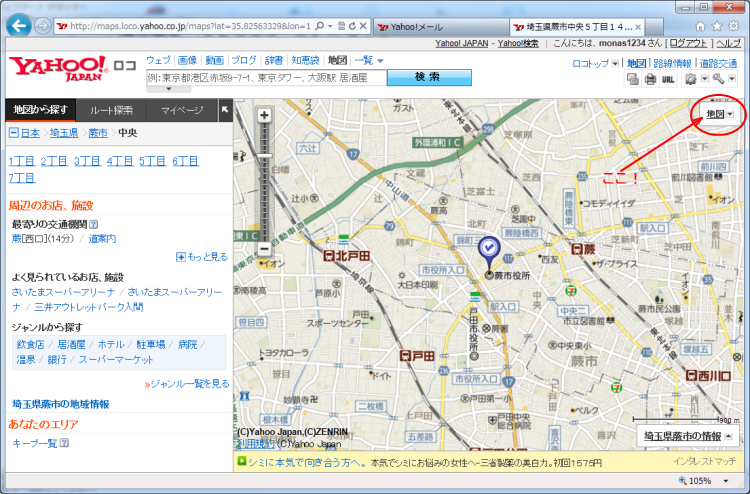
Task: Click the blue check pin on map
Action: pyautogui.click(x=489, y=248)
